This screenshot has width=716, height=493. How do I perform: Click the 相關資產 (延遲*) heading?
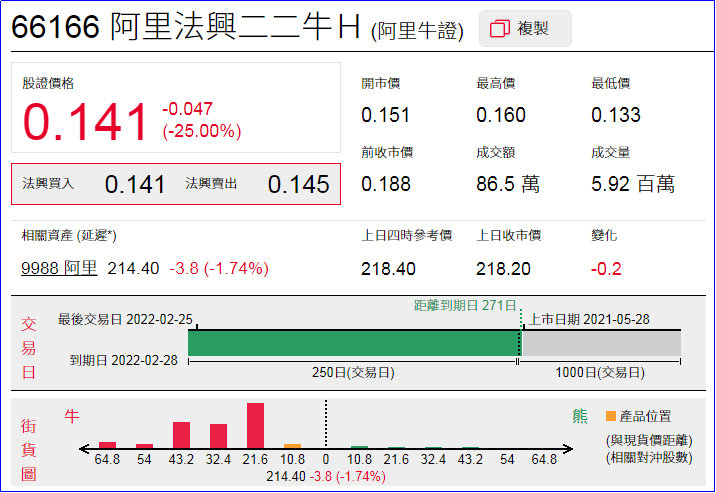click(x=69, y=236)
